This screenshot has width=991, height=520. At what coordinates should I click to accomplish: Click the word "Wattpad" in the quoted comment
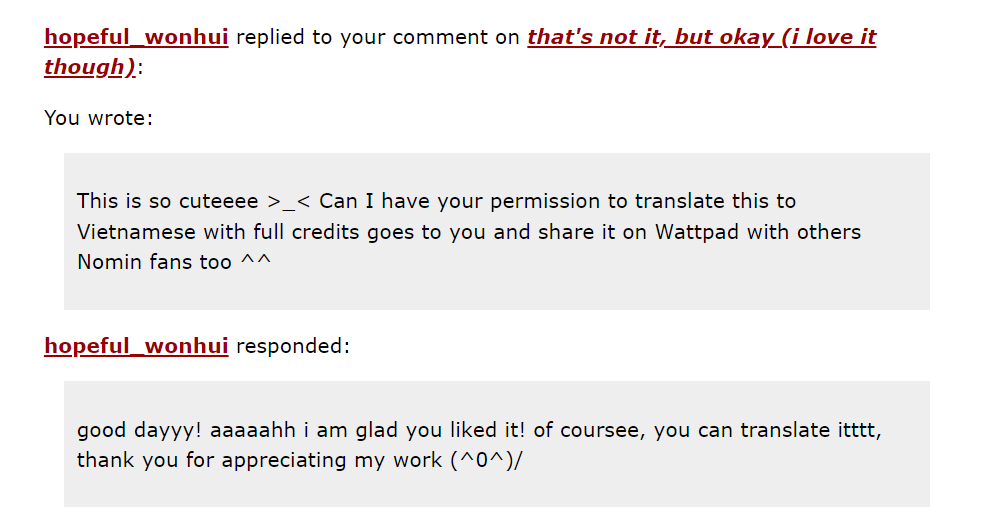[696, 232]
